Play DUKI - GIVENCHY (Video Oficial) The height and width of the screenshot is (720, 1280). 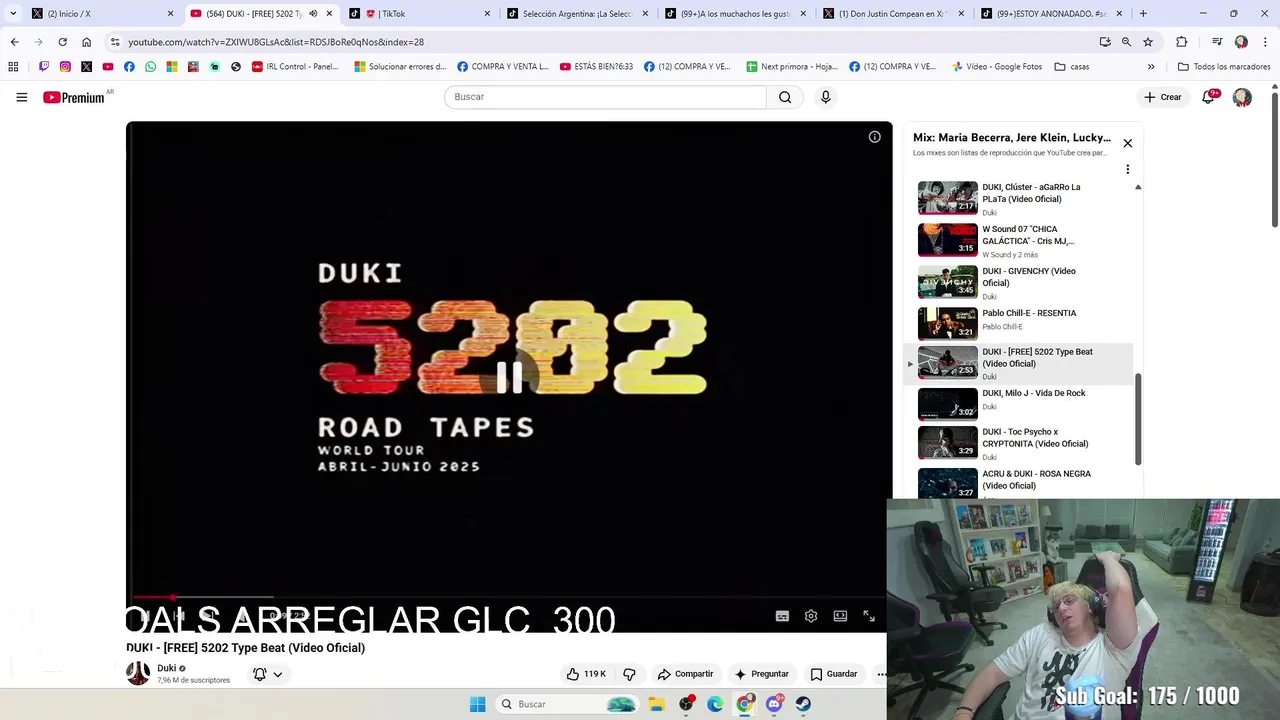(x=1024, y=282)
